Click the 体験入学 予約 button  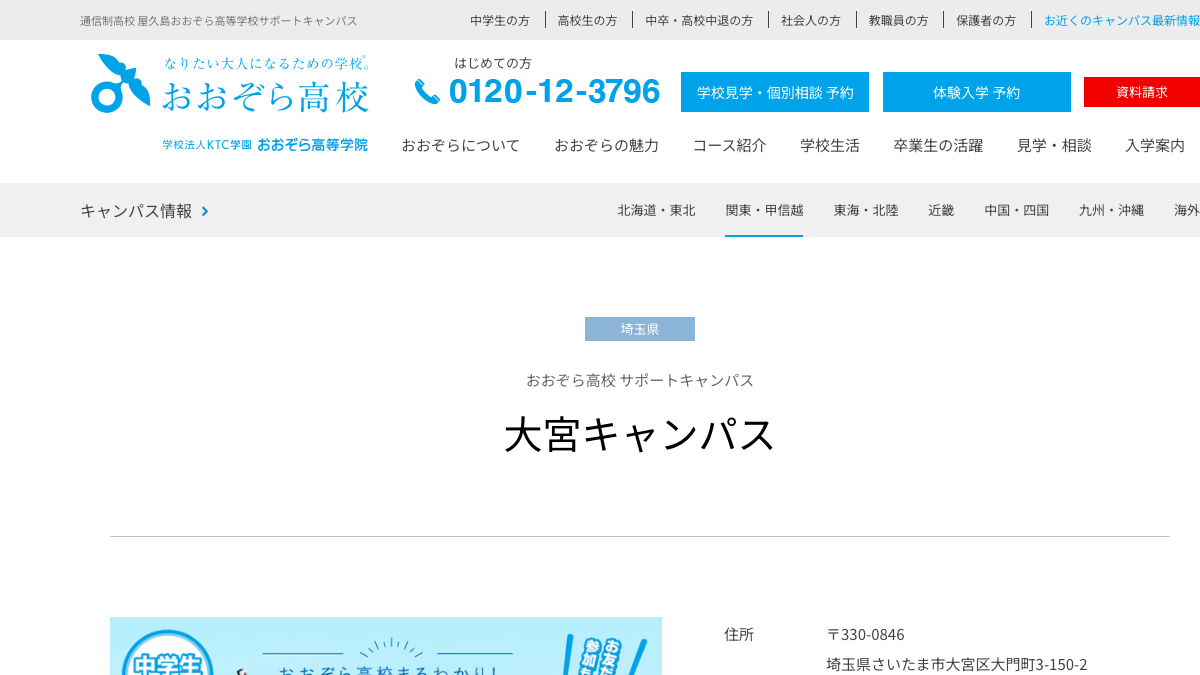click(977, 92)
